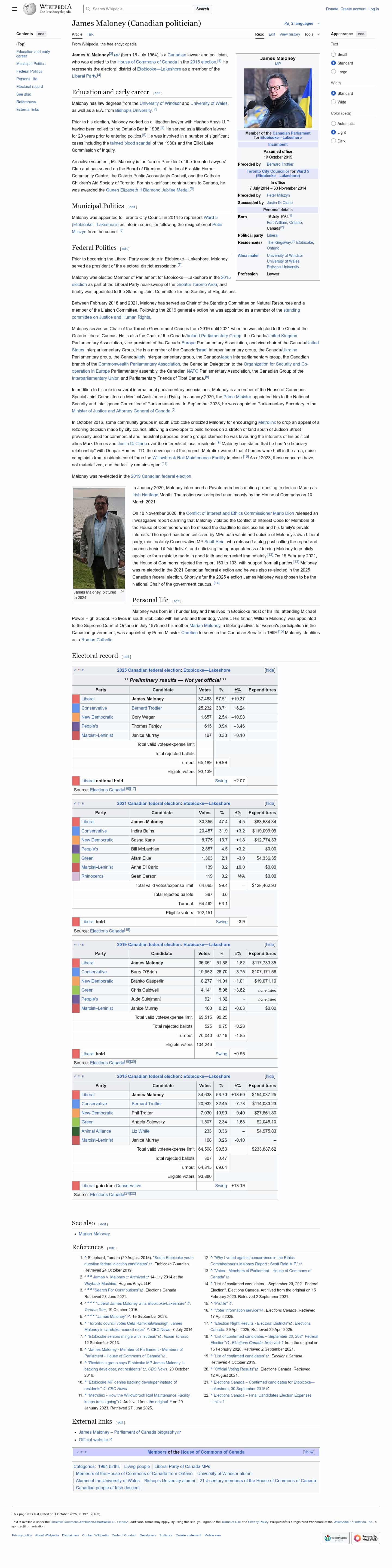Screen dimensions: 392x1568
Task: Jump to References in Contents
Action: [x=26, y=102]
